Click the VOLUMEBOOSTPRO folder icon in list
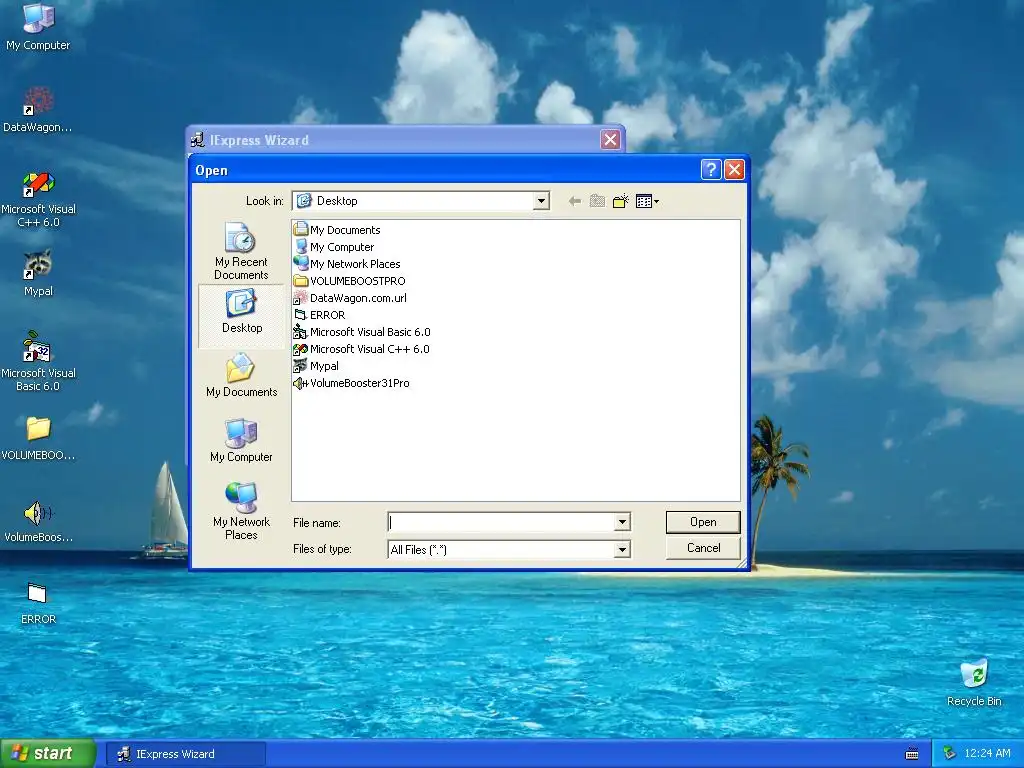The height and width of the screenshot is (768, 1024). [x=300, y=281]
